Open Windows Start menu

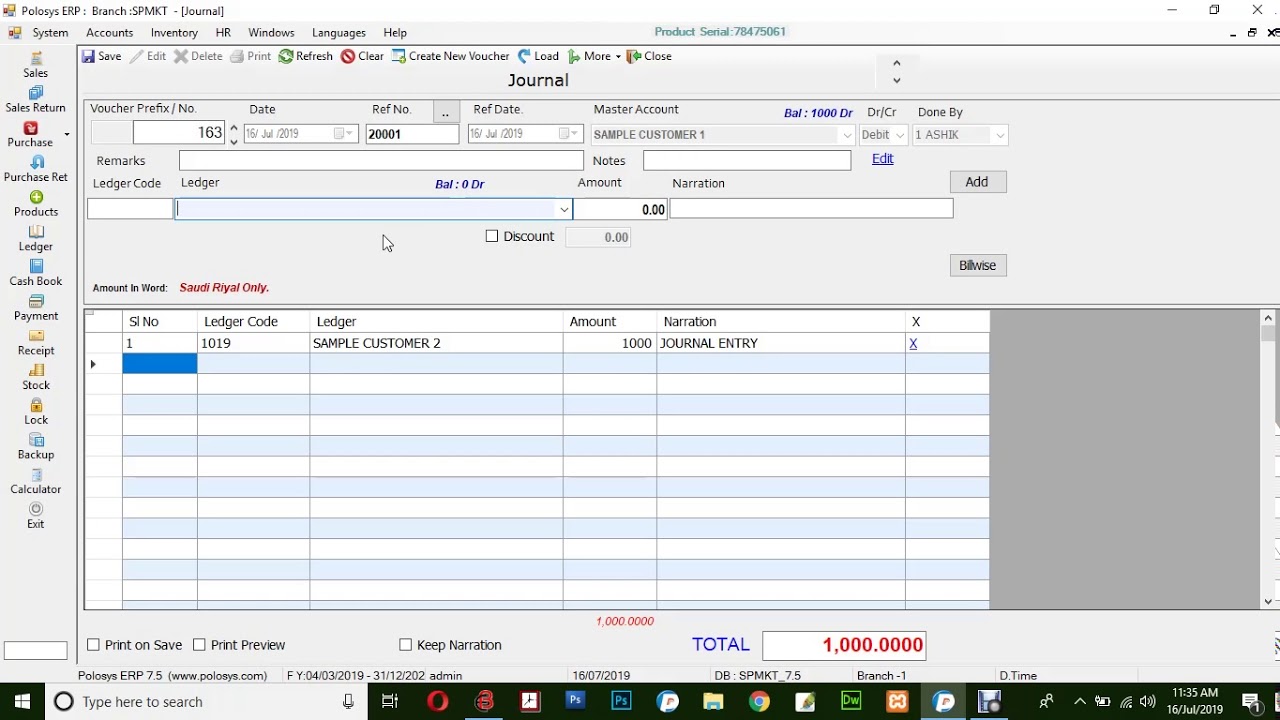(x=22, y=702)
